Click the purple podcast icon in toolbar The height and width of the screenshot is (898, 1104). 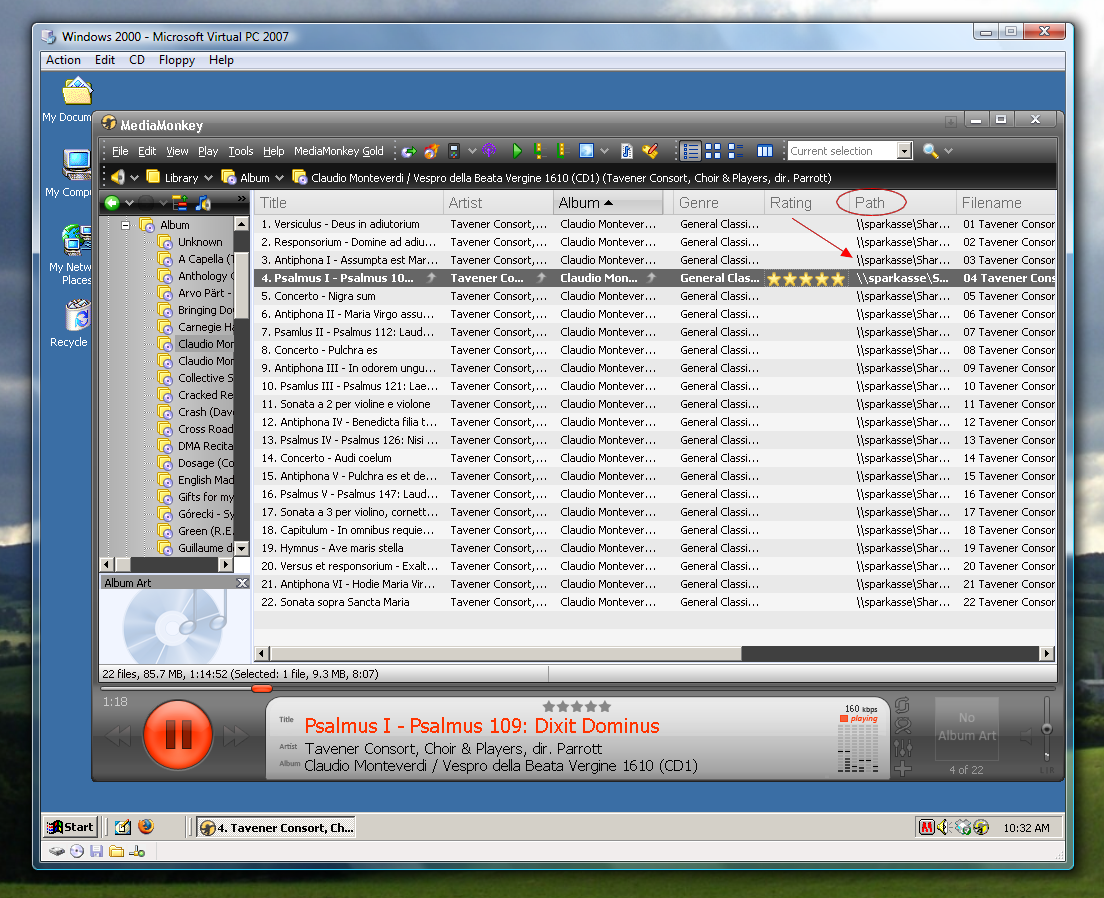point(489,151)
